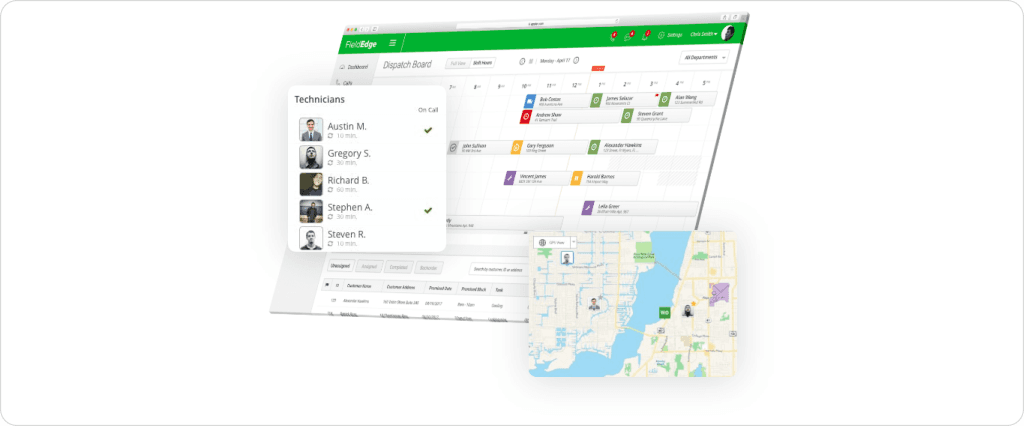
Task: Select technician Stephen A.
Action: pyautogui.click(x=349, y=207)
